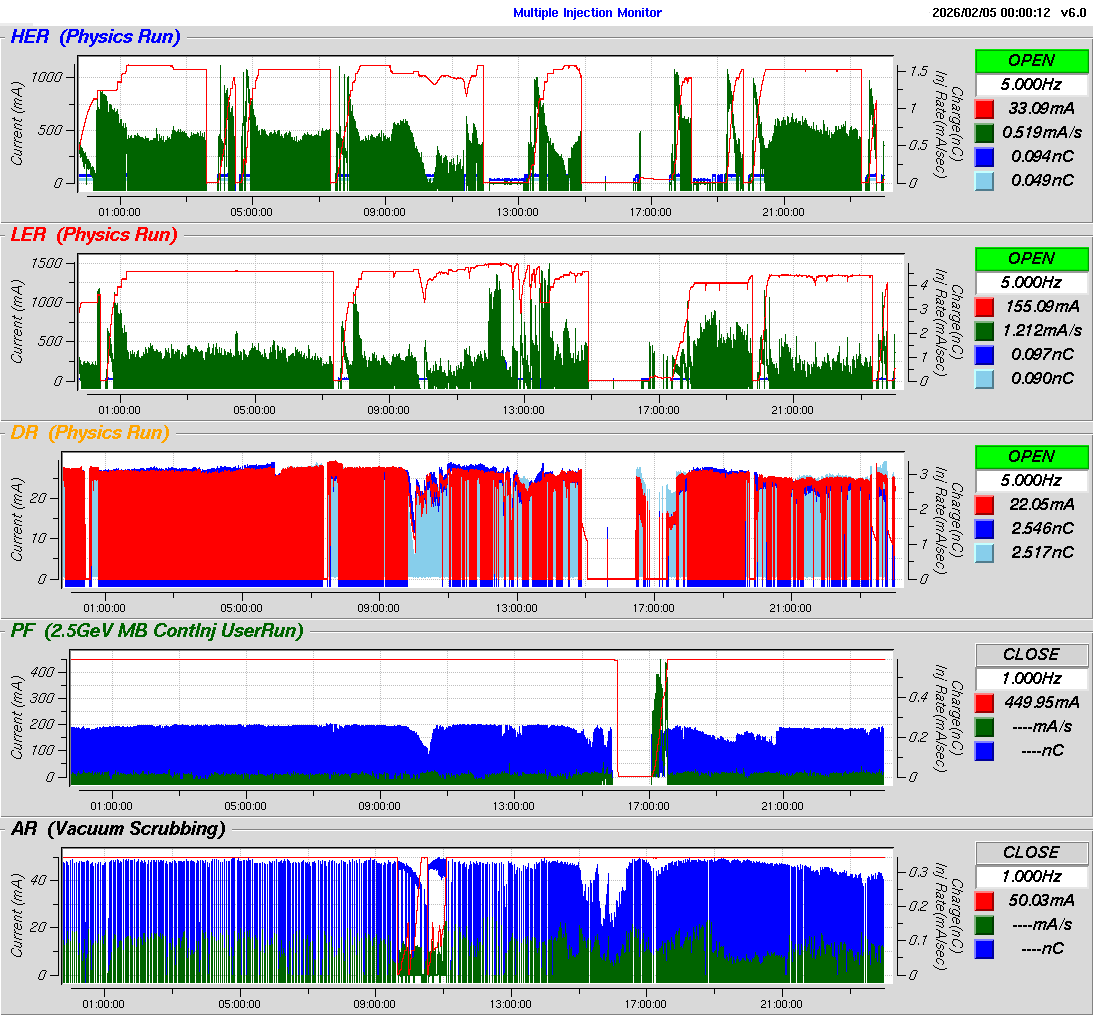Select the light blue swatch beside 2.517nC
1093x1015 pixels.
point(984,552)
